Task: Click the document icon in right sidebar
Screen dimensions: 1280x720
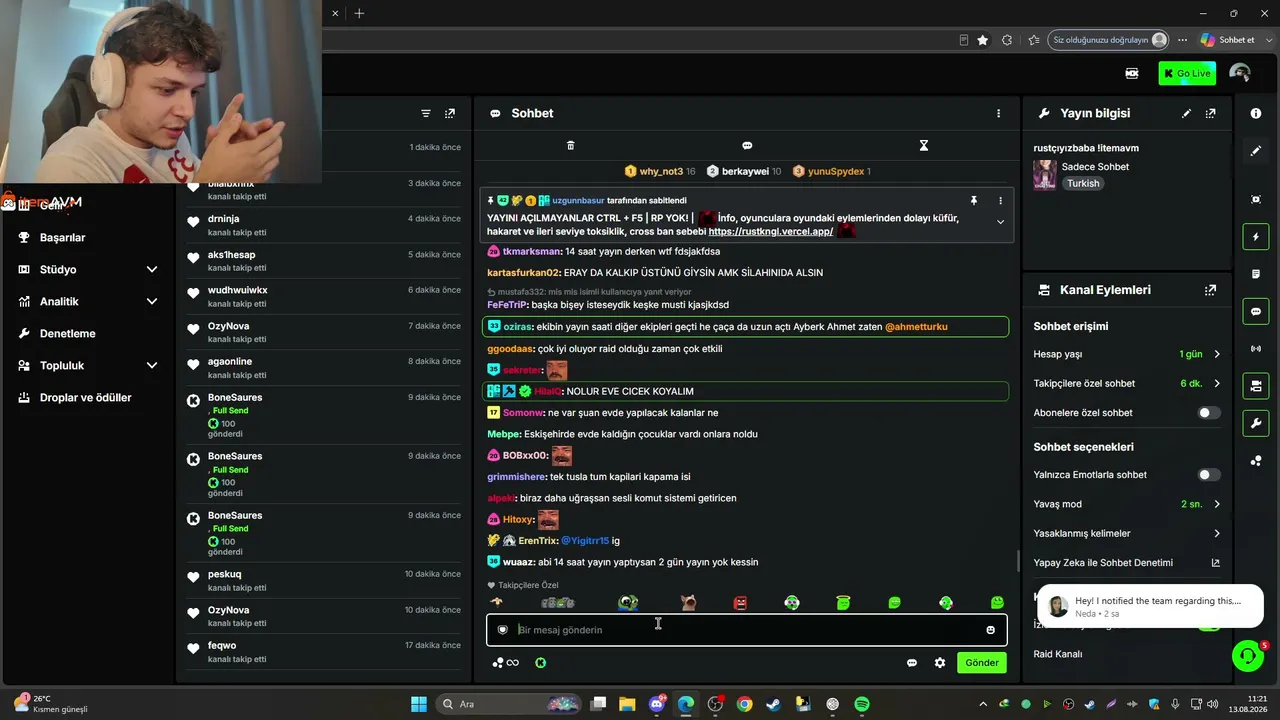Action: point(1256,274)
